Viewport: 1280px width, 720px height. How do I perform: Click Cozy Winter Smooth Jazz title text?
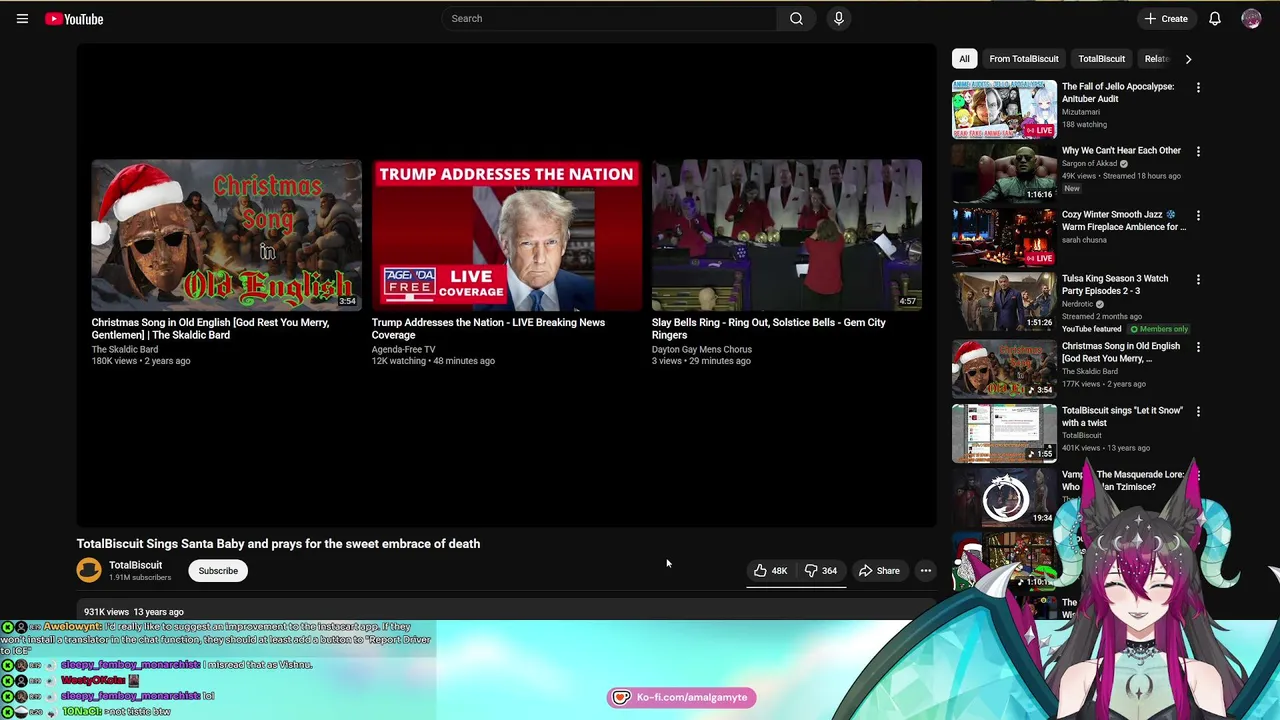click(1124, 221)
